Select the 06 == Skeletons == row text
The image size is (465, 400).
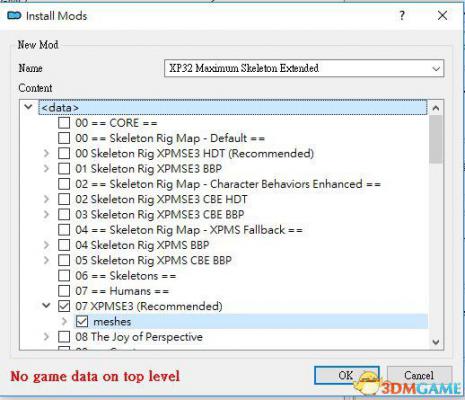tap(125, 276)
